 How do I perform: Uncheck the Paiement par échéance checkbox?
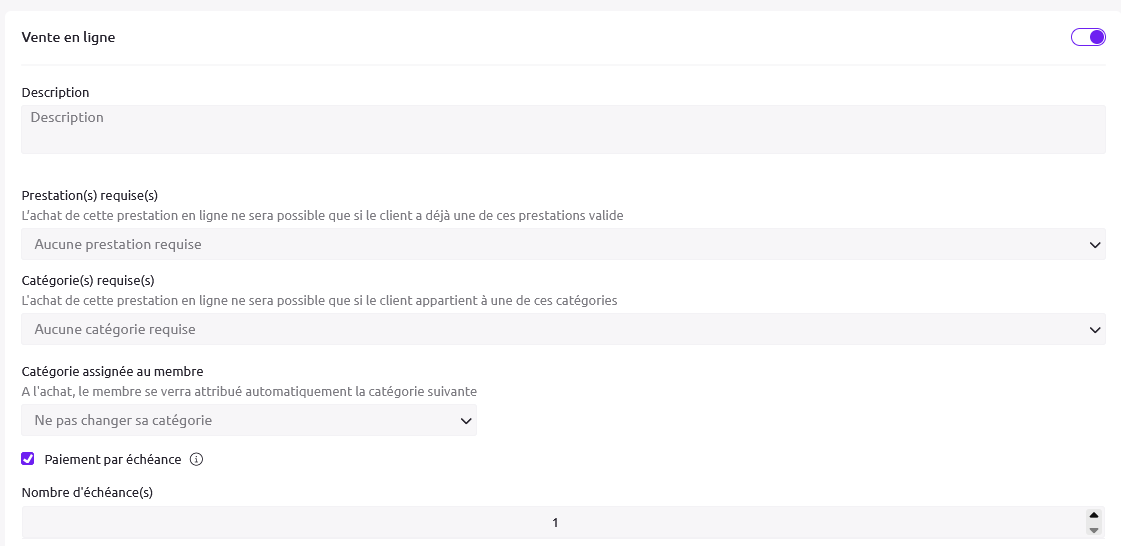click(x=28, y=459)
